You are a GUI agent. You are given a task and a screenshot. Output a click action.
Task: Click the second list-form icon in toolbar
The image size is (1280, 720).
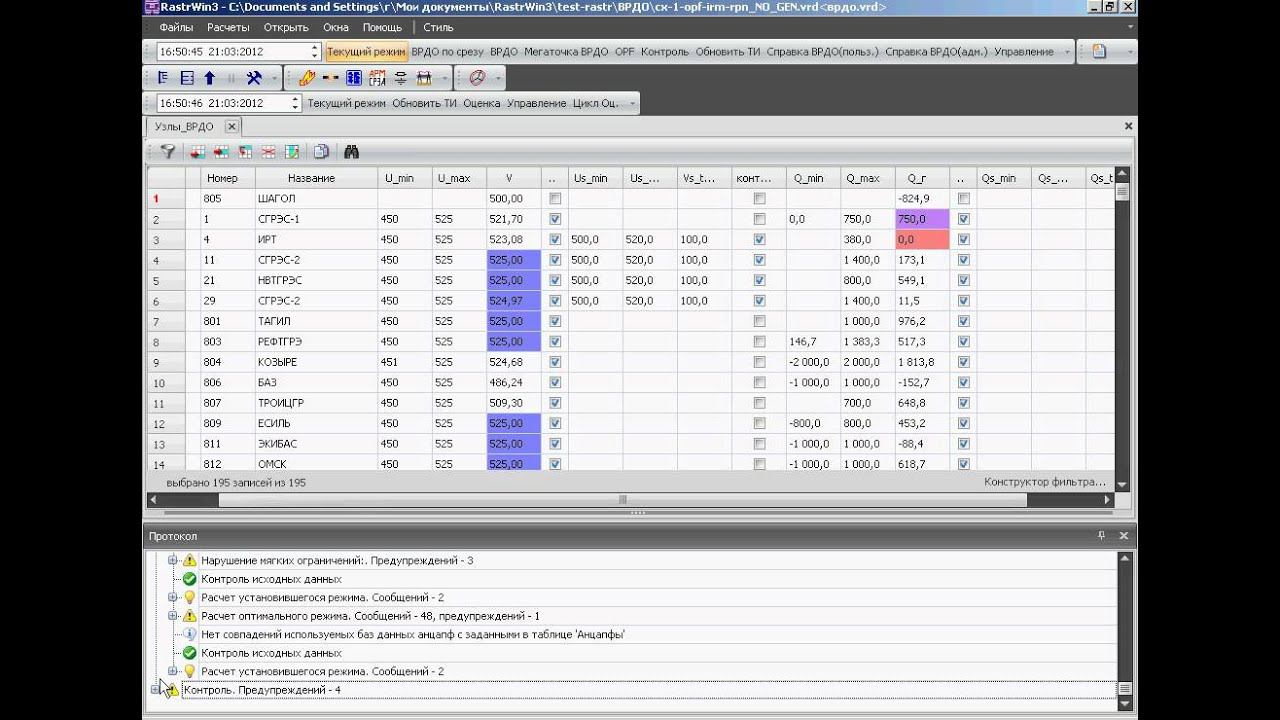click(x=187, y=77)
